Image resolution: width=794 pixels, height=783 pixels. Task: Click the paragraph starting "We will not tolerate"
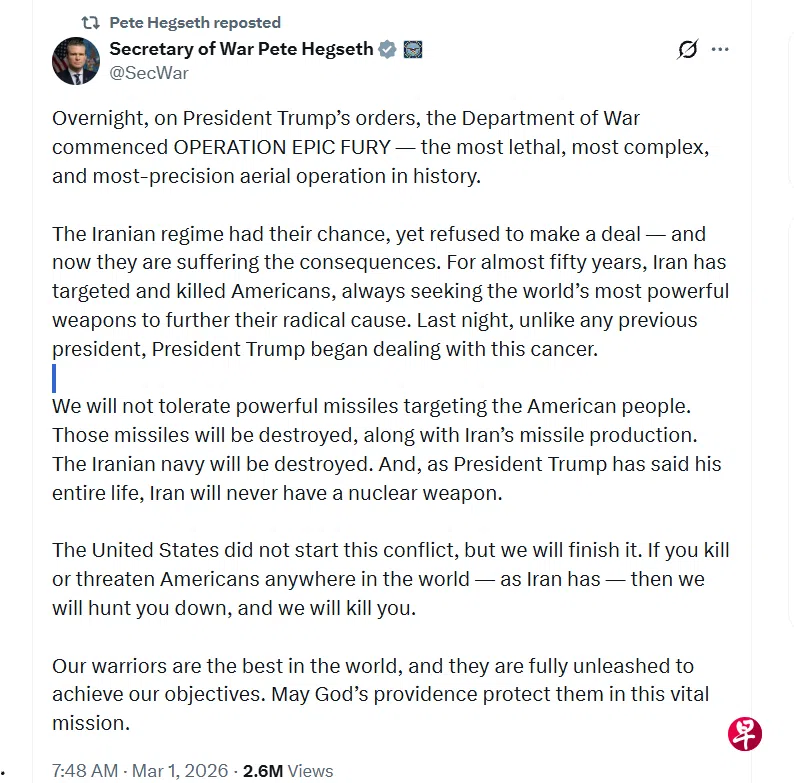click(386, 450)
